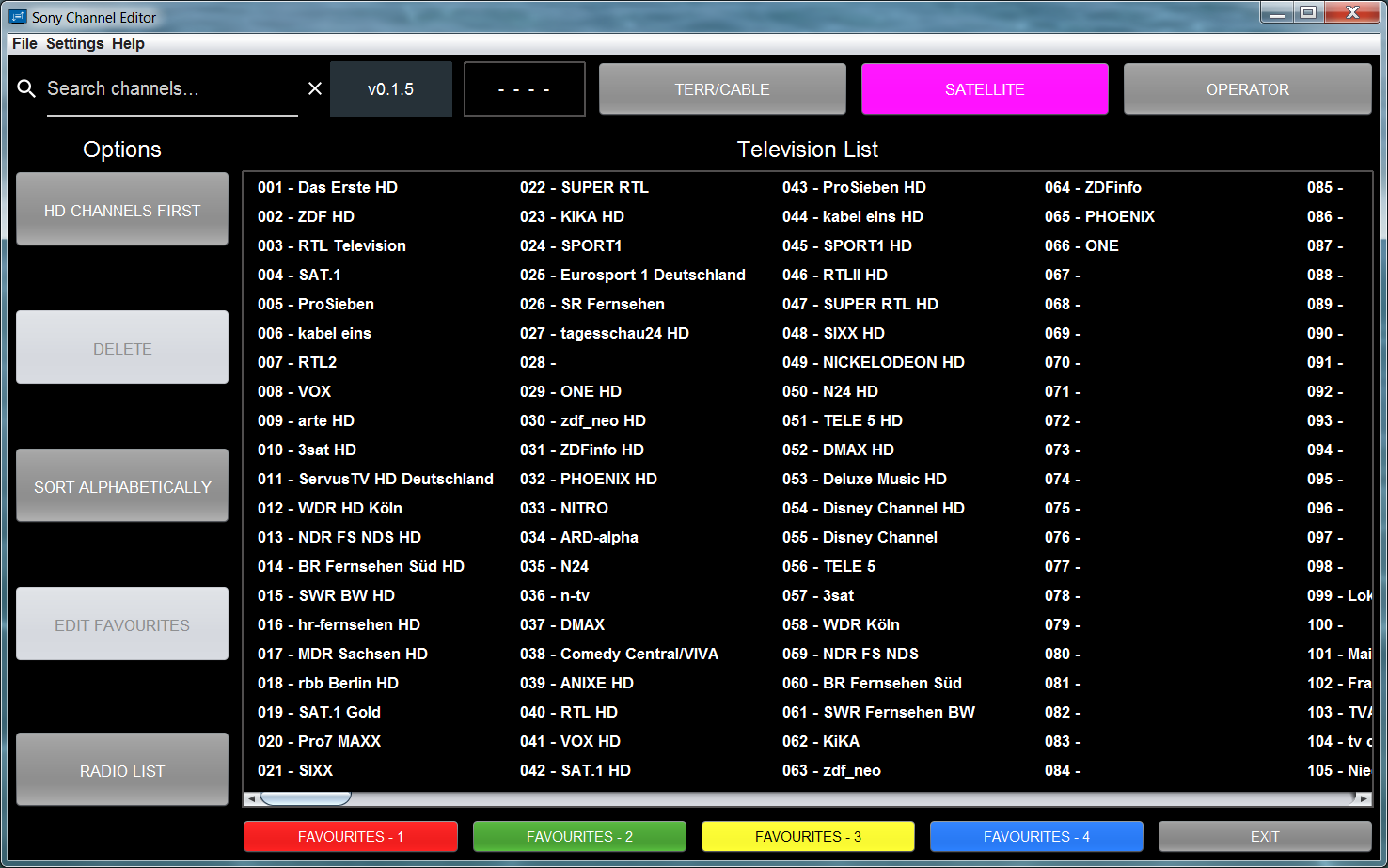The height and width of the screenshot is (868, 1388).
Task: Select channel 064 - ZDFinfo
Action: pos(1093,187)
